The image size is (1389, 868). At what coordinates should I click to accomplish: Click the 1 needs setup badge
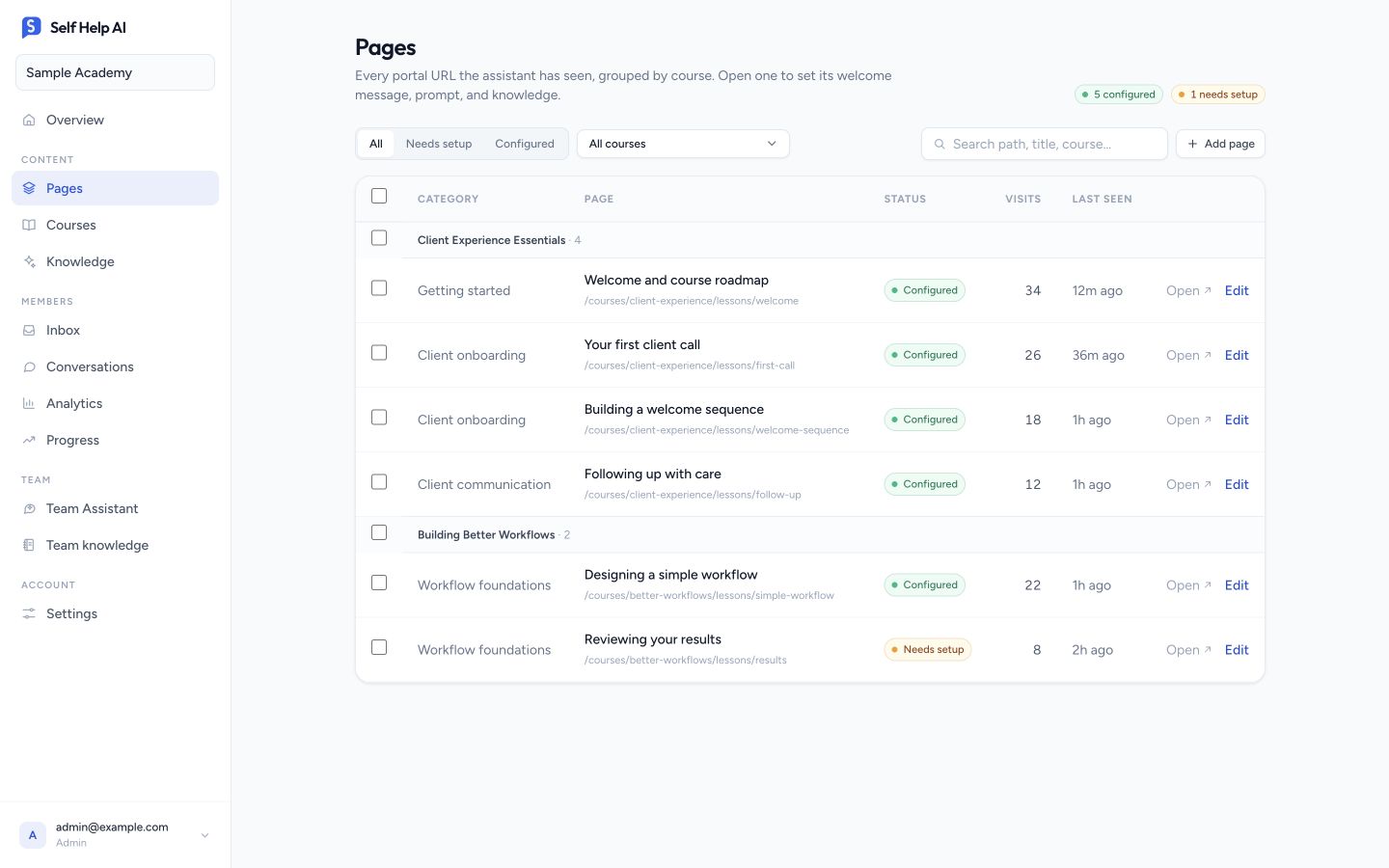[1217, 95]
